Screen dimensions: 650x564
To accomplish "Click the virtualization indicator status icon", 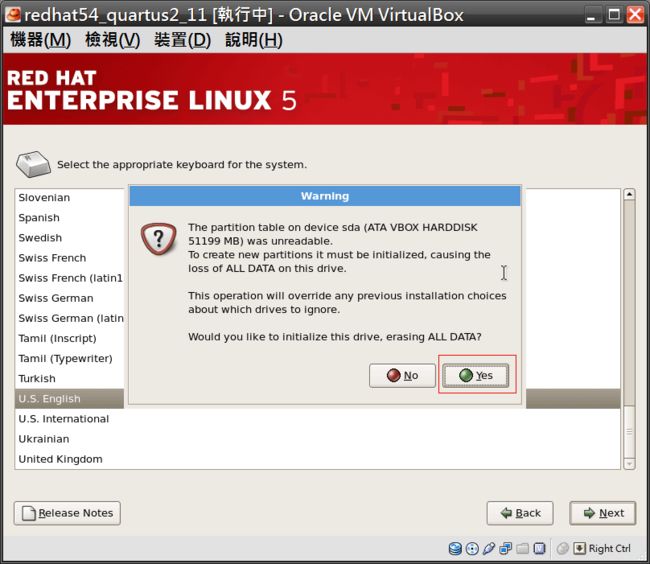I will pyautogui.click(x=539, y=548).
